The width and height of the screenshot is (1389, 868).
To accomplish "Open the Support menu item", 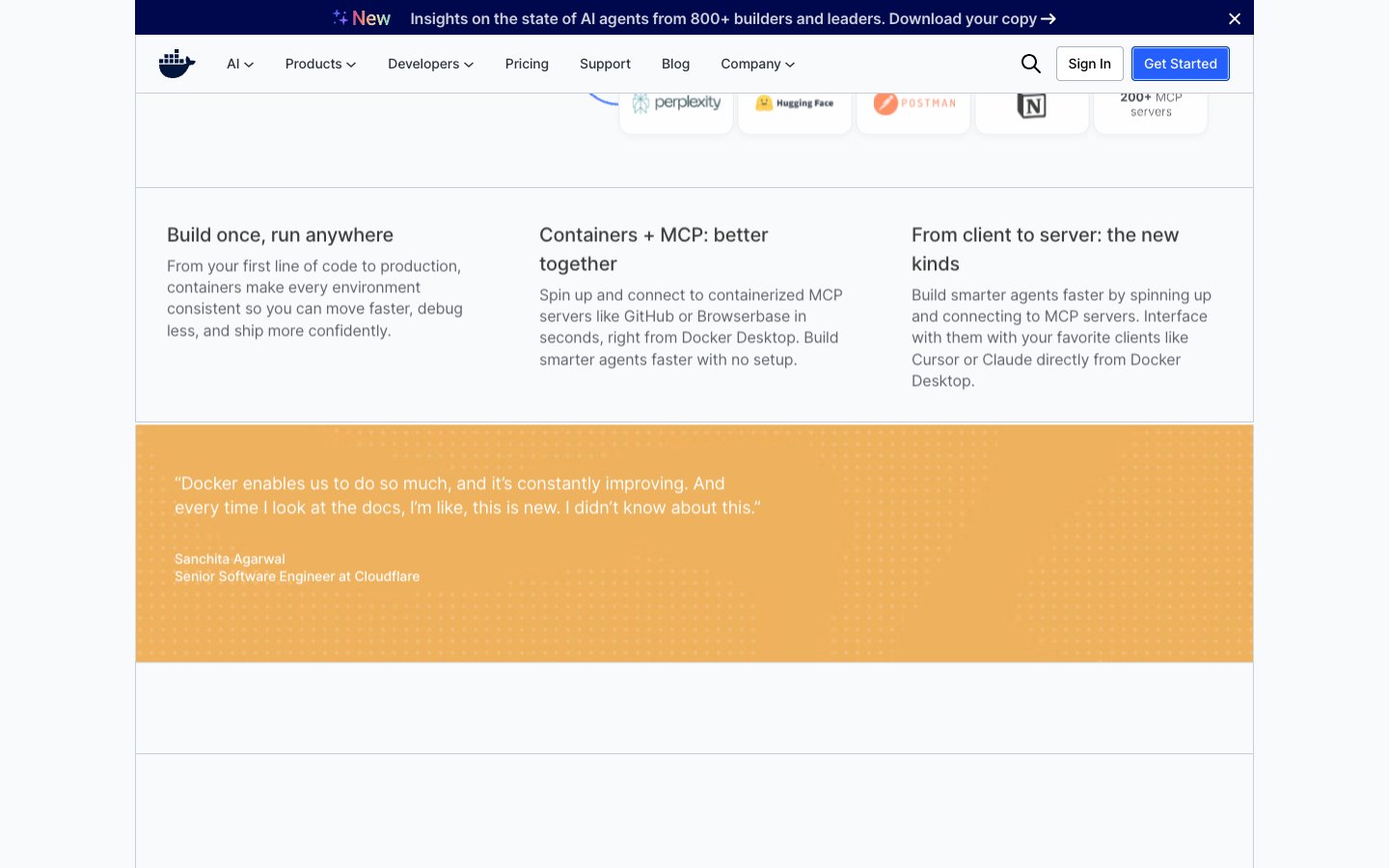I will pos(605,64).
